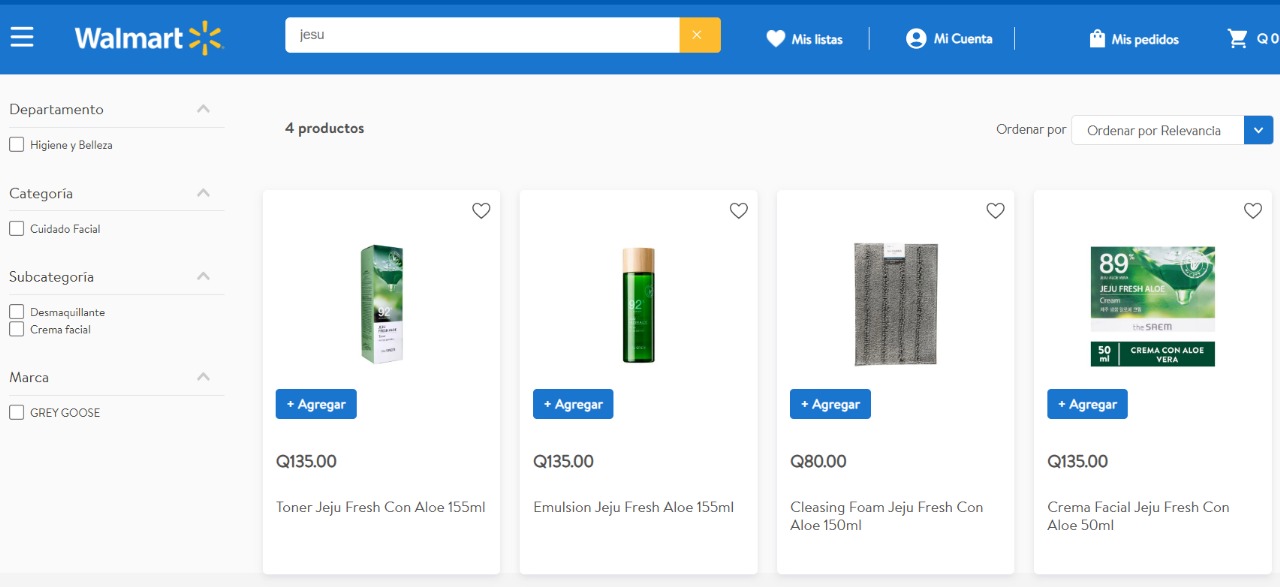Go to Mis pedidos
The image size is (1280, 587).
(1133, 39)
